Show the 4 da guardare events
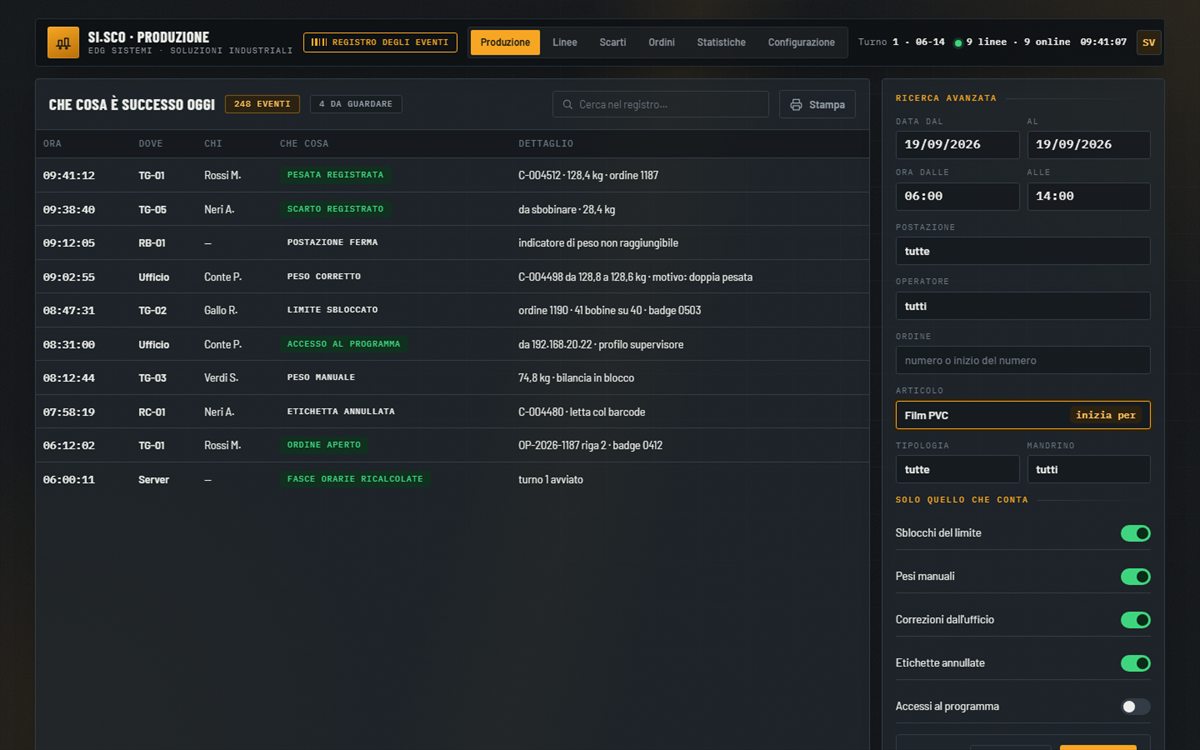Viewport: 1200px width, 750px height. tap(356, 104)
